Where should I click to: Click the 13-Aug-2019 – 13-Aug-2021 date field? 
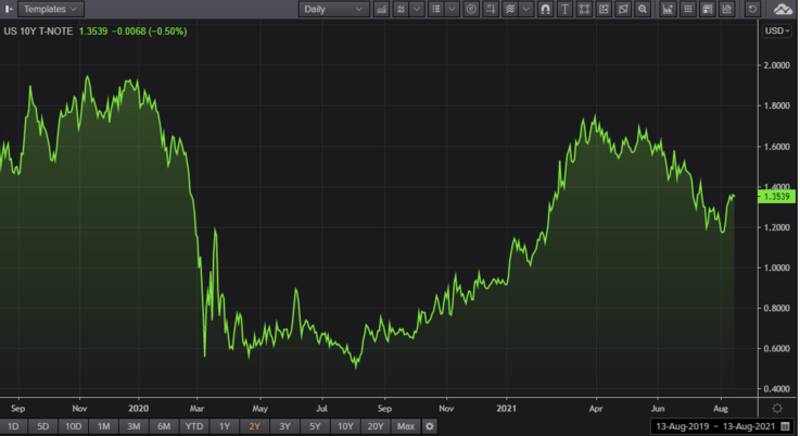(717, 427)
